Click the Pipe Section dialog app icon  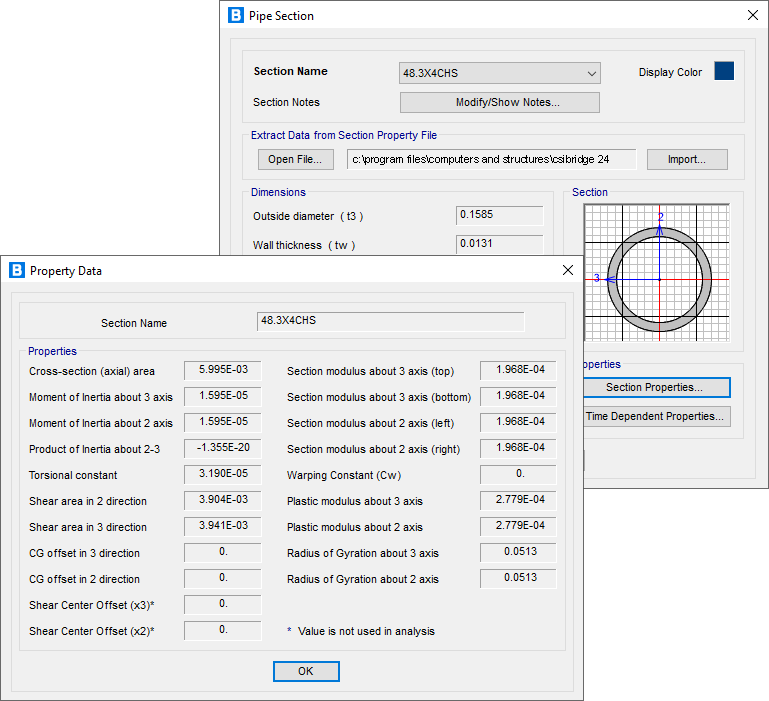click(235, 15)
